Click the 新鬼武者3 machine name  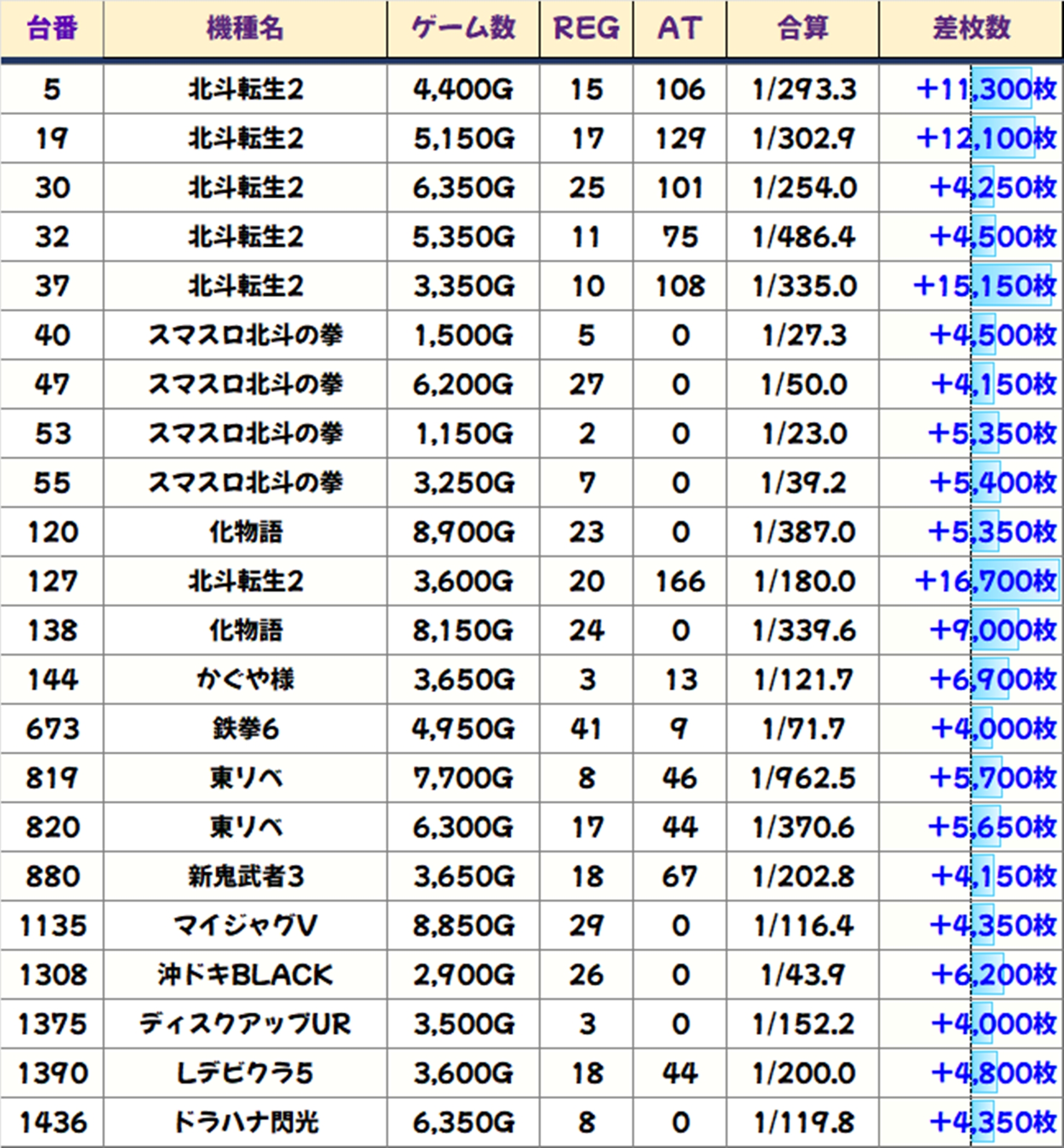click(245, 877)
